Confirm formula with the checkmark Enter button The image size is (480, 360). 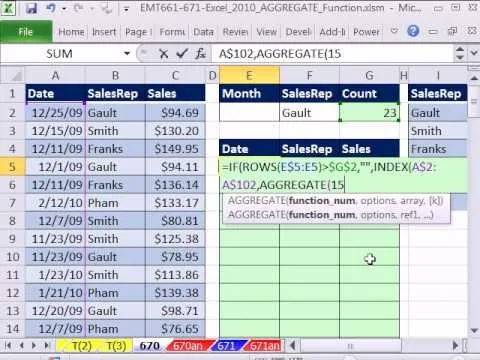182,54
